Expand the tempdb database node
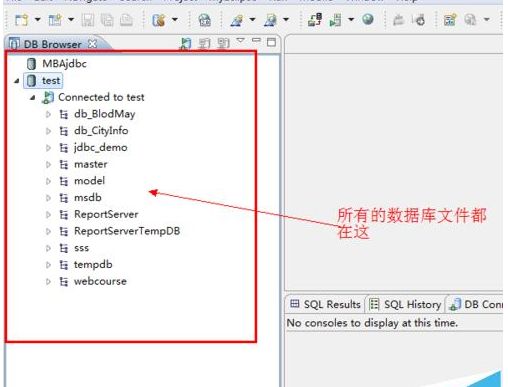 (x=48, y=265)
